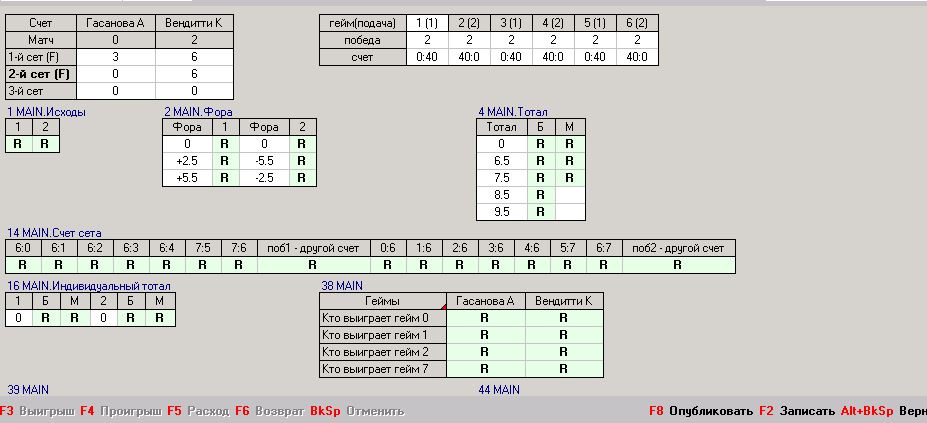Image resolution: width=927 pixels, height=423 pixels.
Task: Select R for player 2 at handicap -2.5
Action: click(x=302, y=177)
